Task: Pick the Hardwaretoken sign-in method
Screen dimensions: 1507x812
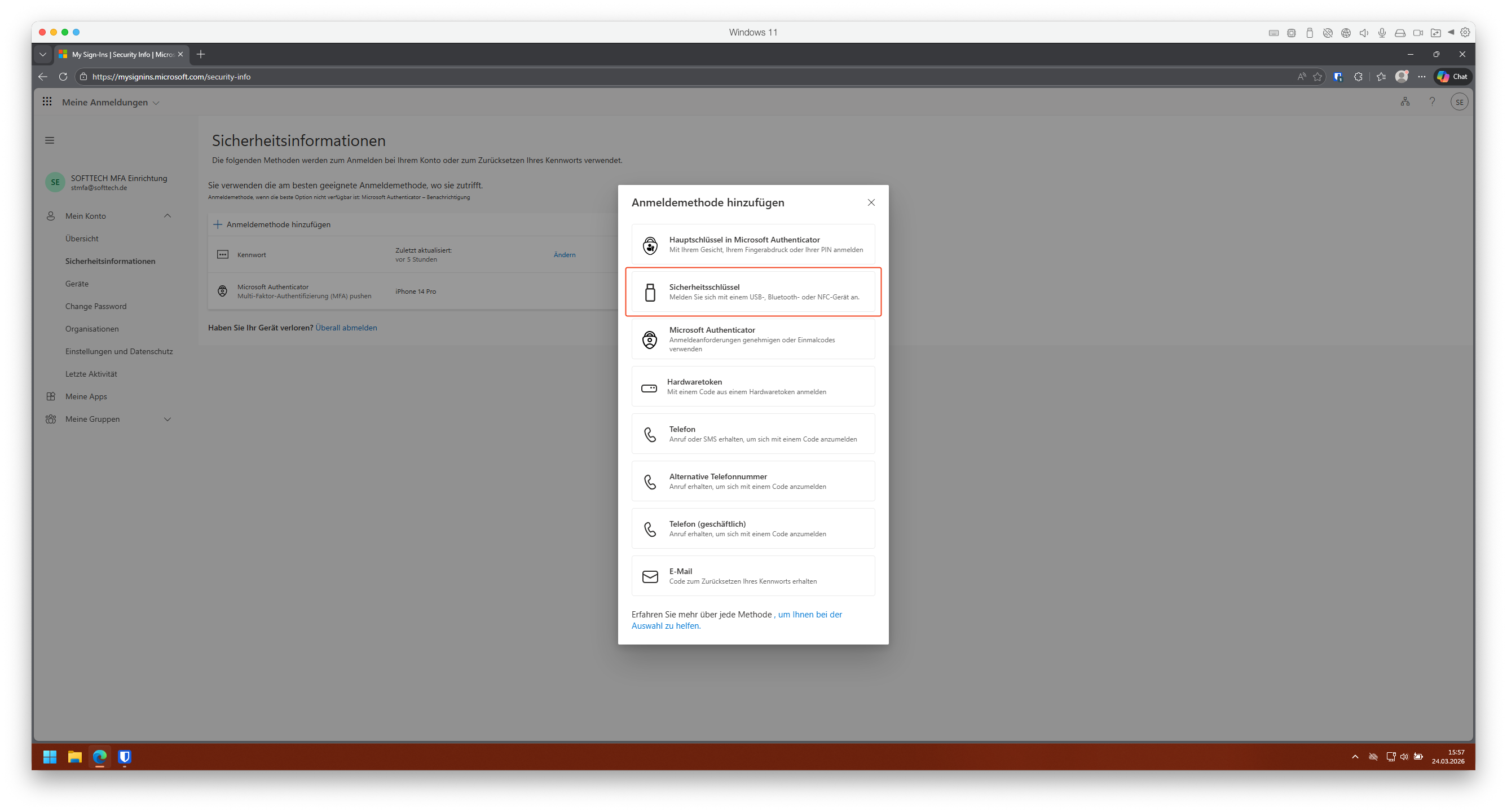Action: click(x=753, y=387)
